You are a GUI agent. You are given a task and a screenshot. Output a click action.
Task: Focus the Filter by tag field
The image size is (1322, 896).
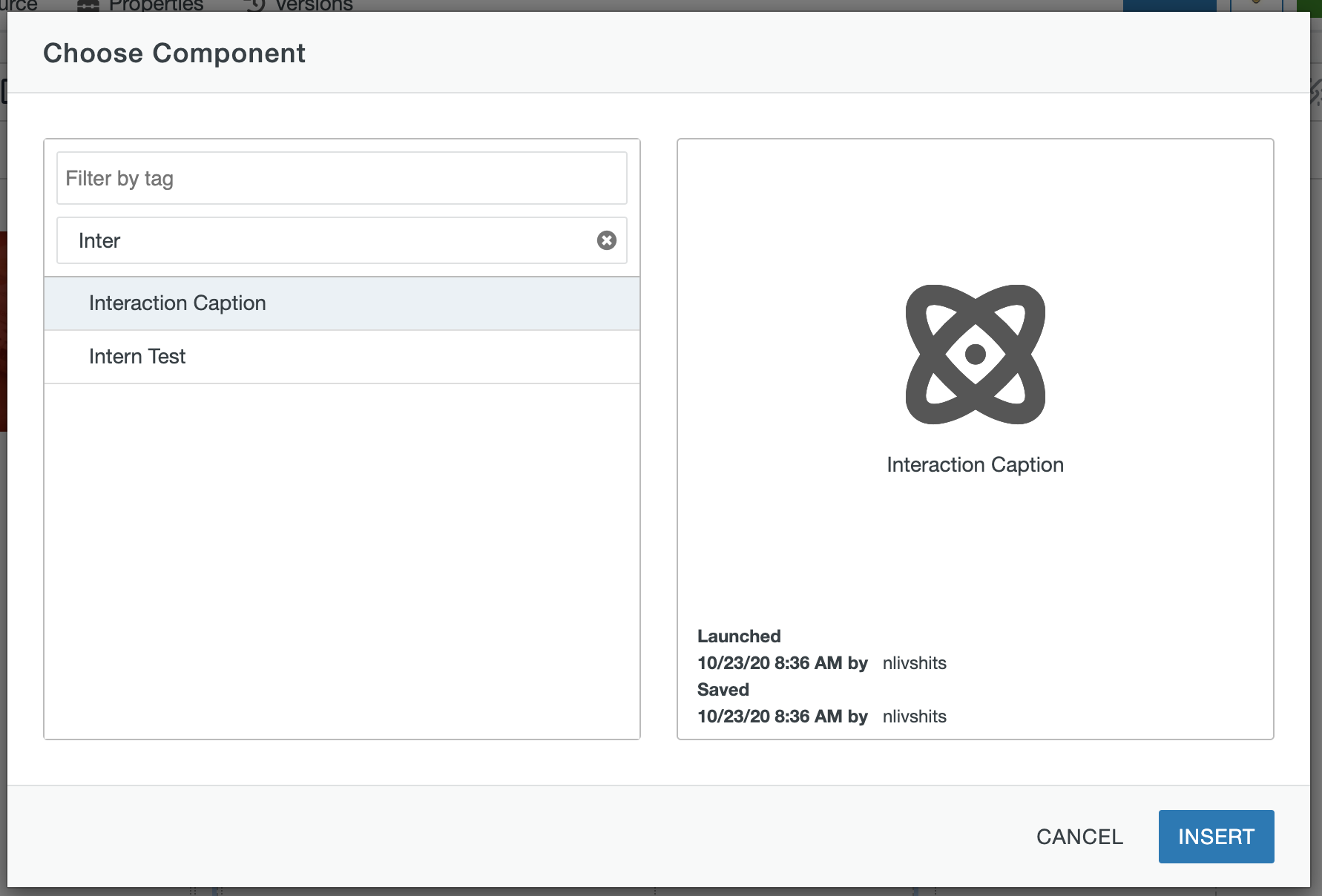pyautogui.click(x=341, y=178)
